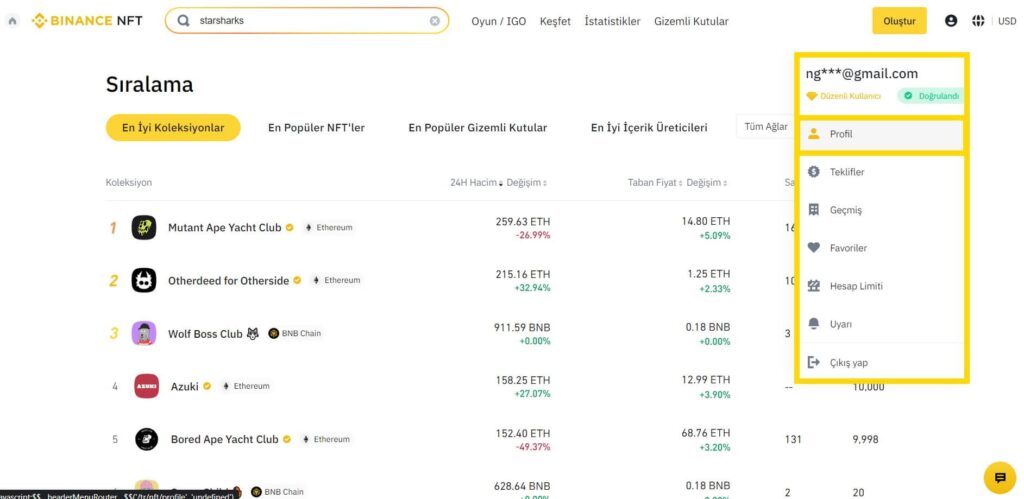
Task: Open Geçmiş in the account menu
Action: [x=881, y=210]
